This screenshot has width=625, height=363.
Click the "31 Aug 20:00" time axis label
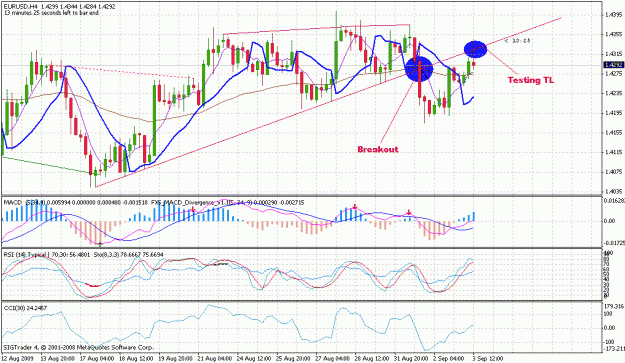(x=412, y=358)
